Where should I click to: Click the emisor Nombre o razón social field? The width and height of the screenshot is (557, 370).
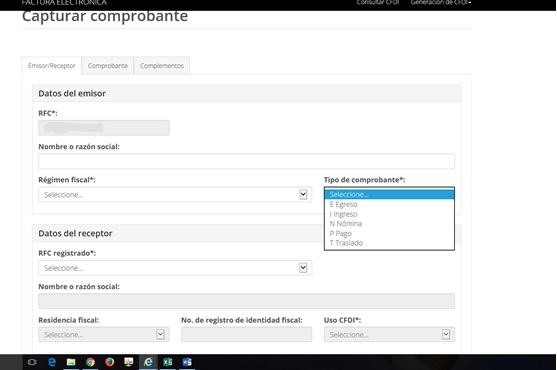tap(246, 161)
